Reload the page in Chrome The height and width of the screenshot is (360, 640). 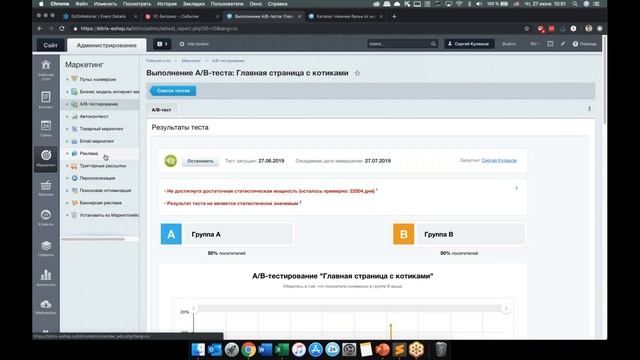coord(62,29)
